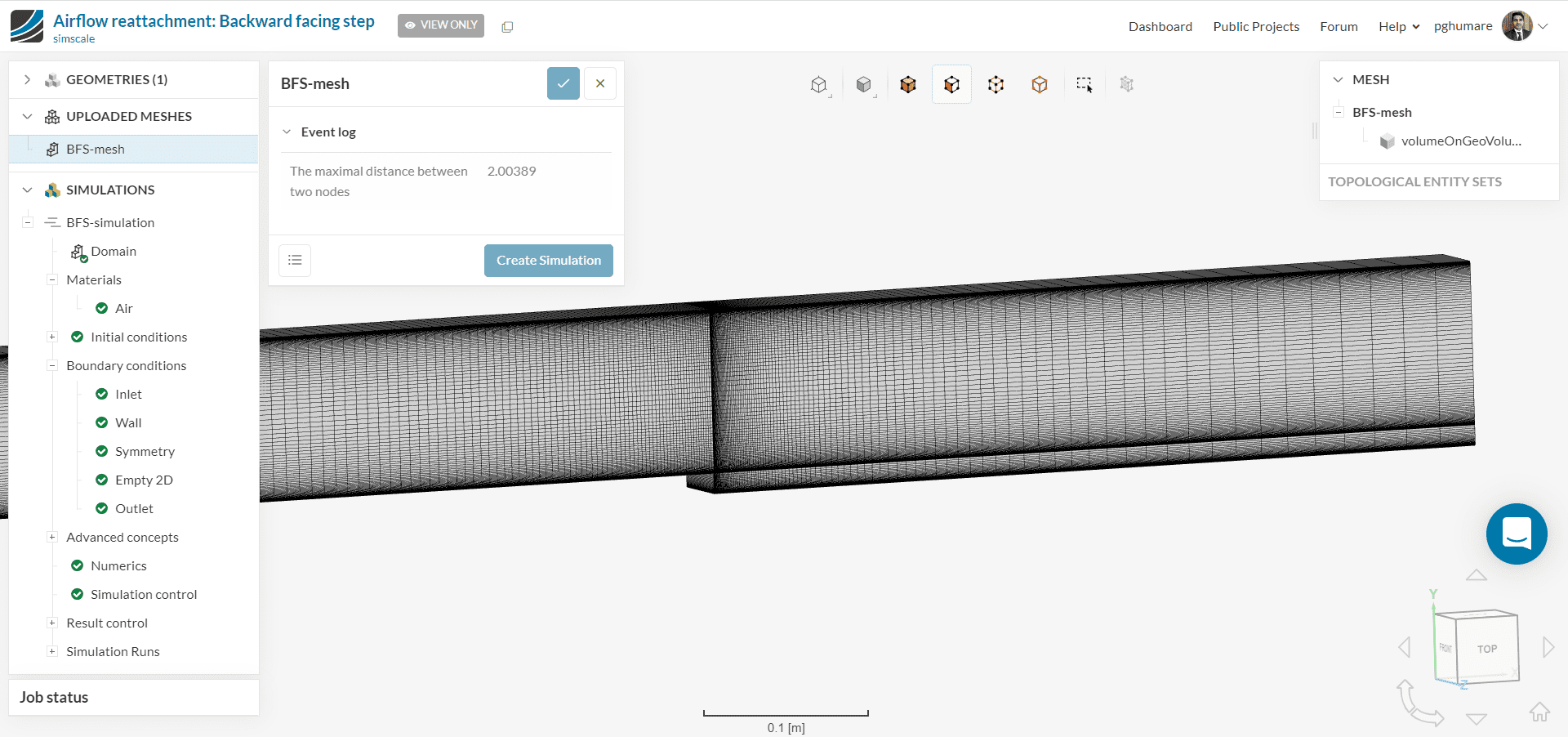
Task: Activate the box selection tool
Action: point(1084,84)
